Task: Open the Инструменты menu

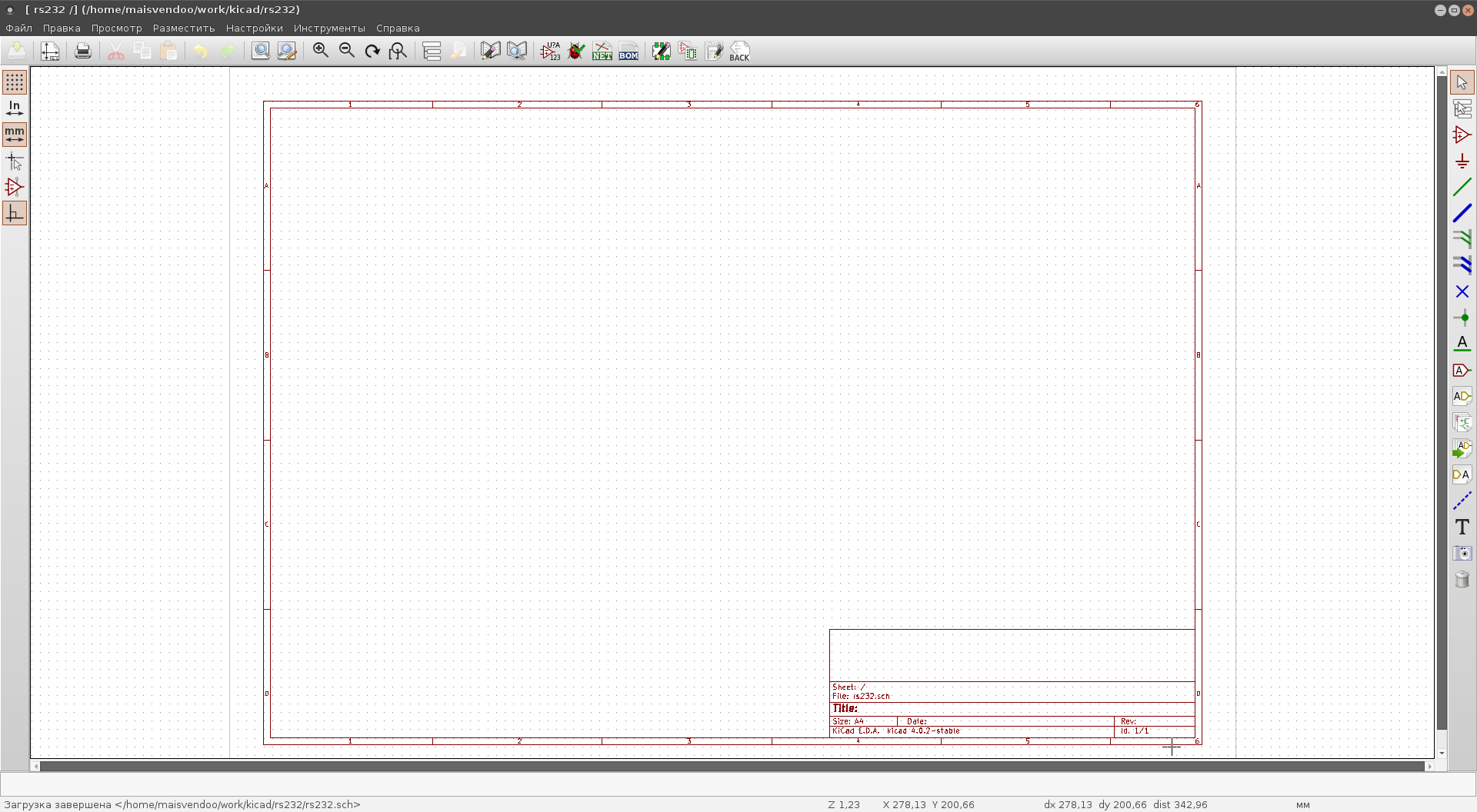Action: coord(329,28)
